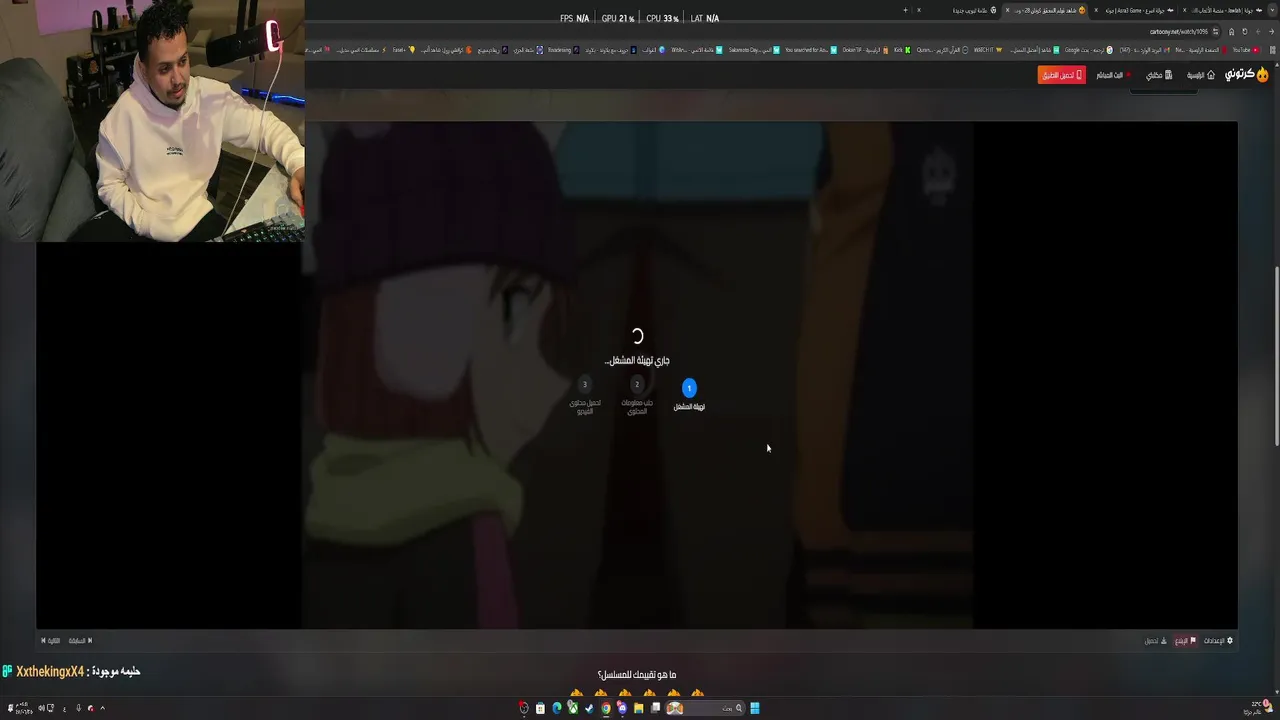
Task: Open Google Chrome from the taskbar
Action: pos(606,708)
